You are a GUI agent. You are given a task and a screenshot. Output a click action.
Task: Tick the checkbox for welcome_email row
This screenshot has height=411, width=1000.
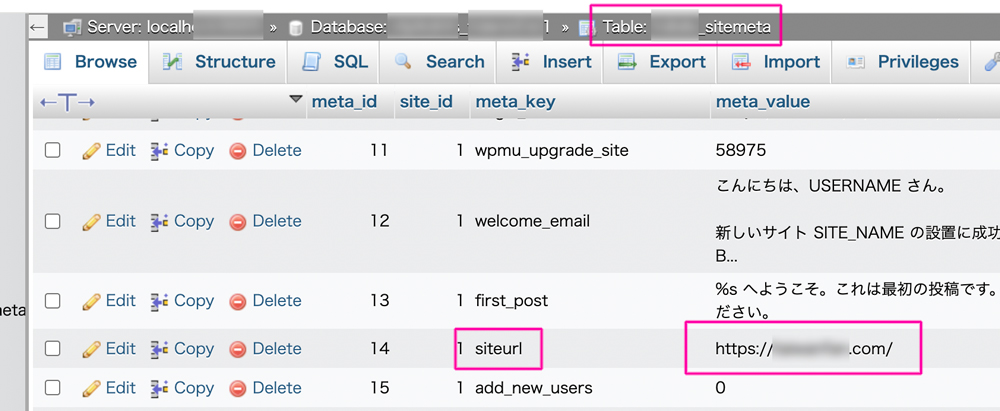point(53,221)
